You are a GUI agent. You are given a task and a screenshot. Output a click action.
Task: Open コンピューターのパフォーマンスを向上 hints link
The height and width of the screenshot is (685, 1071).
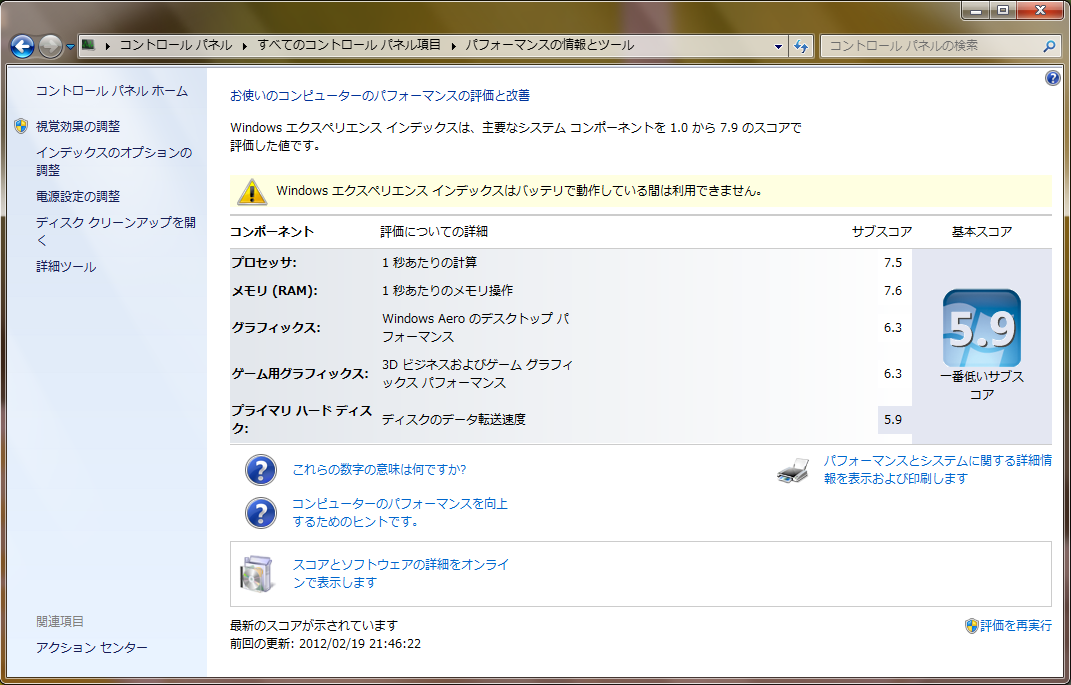click(x=400, y=513)
